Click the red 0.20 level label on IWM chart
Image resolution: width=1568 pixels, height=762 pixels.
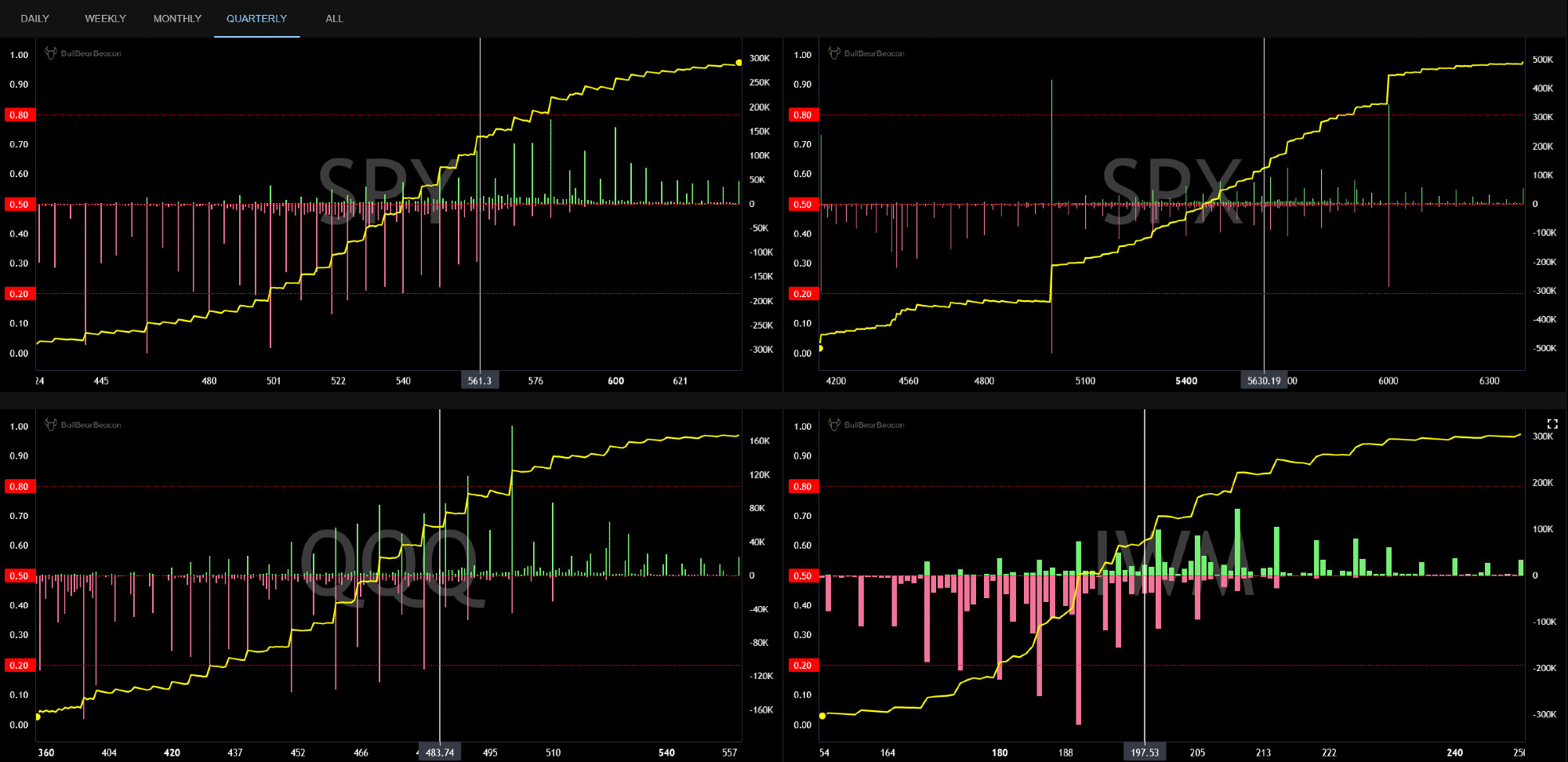(803, 666)
